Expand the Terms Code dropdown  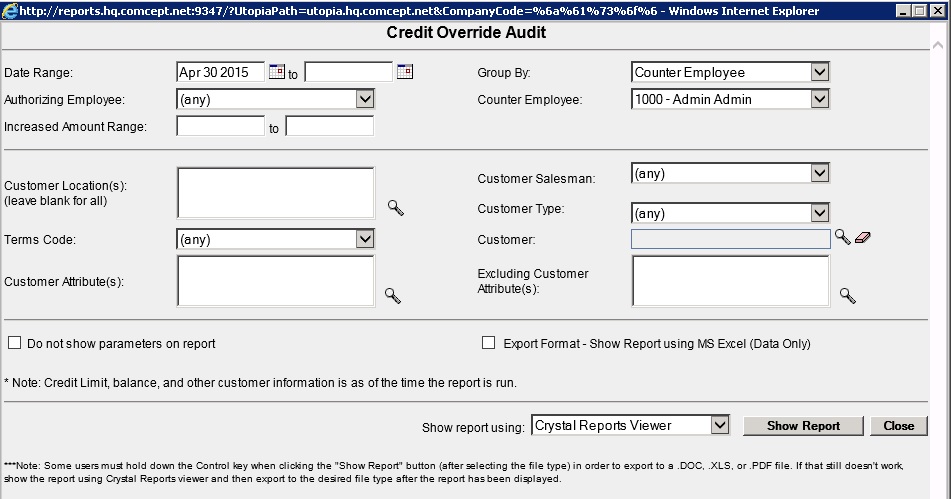tap(364, 239)
